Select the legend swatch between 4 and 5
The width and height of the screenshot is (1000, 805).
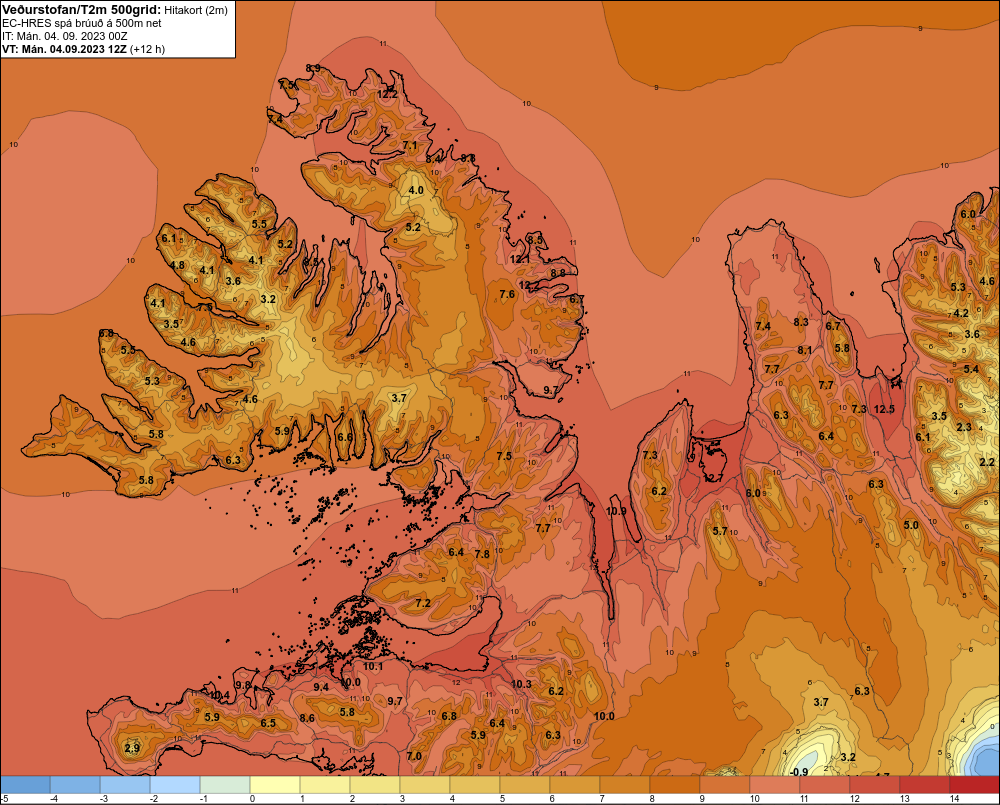click(x=475, y=785)
